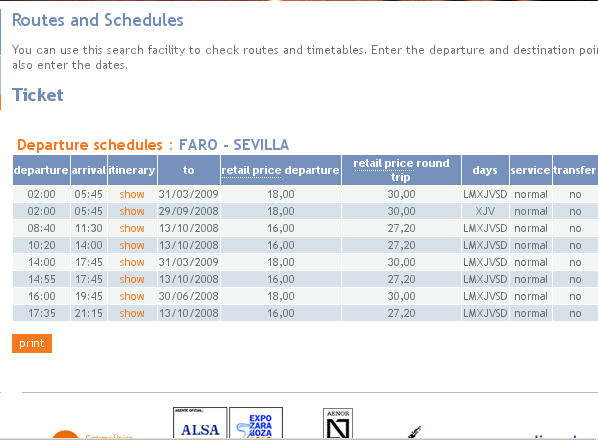The image size is (598, 440).
Task: Show itinerary for 17:35 departure
Action: coord(132,313)
